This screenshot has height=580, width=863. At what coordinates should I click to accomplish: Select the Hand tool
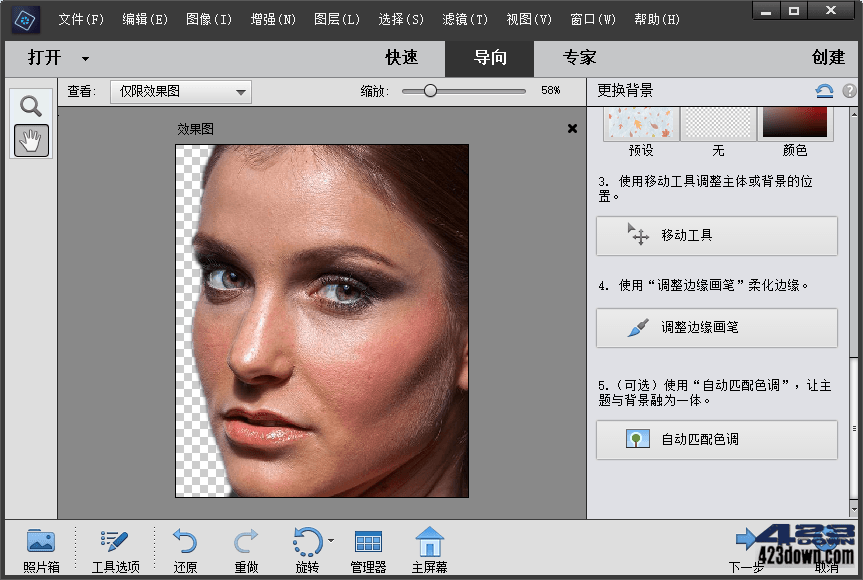tap(30, 140)
